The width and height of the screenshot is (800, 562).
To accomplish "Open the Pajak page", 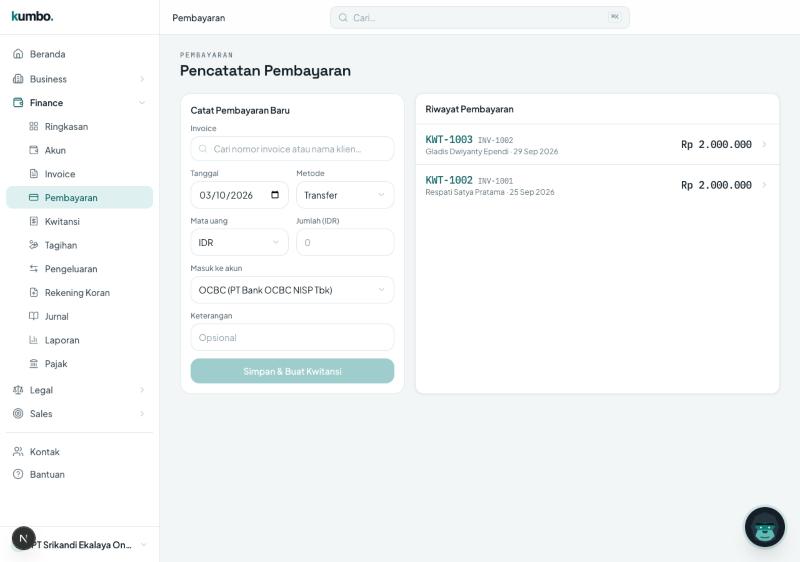I will coord(80,364).
